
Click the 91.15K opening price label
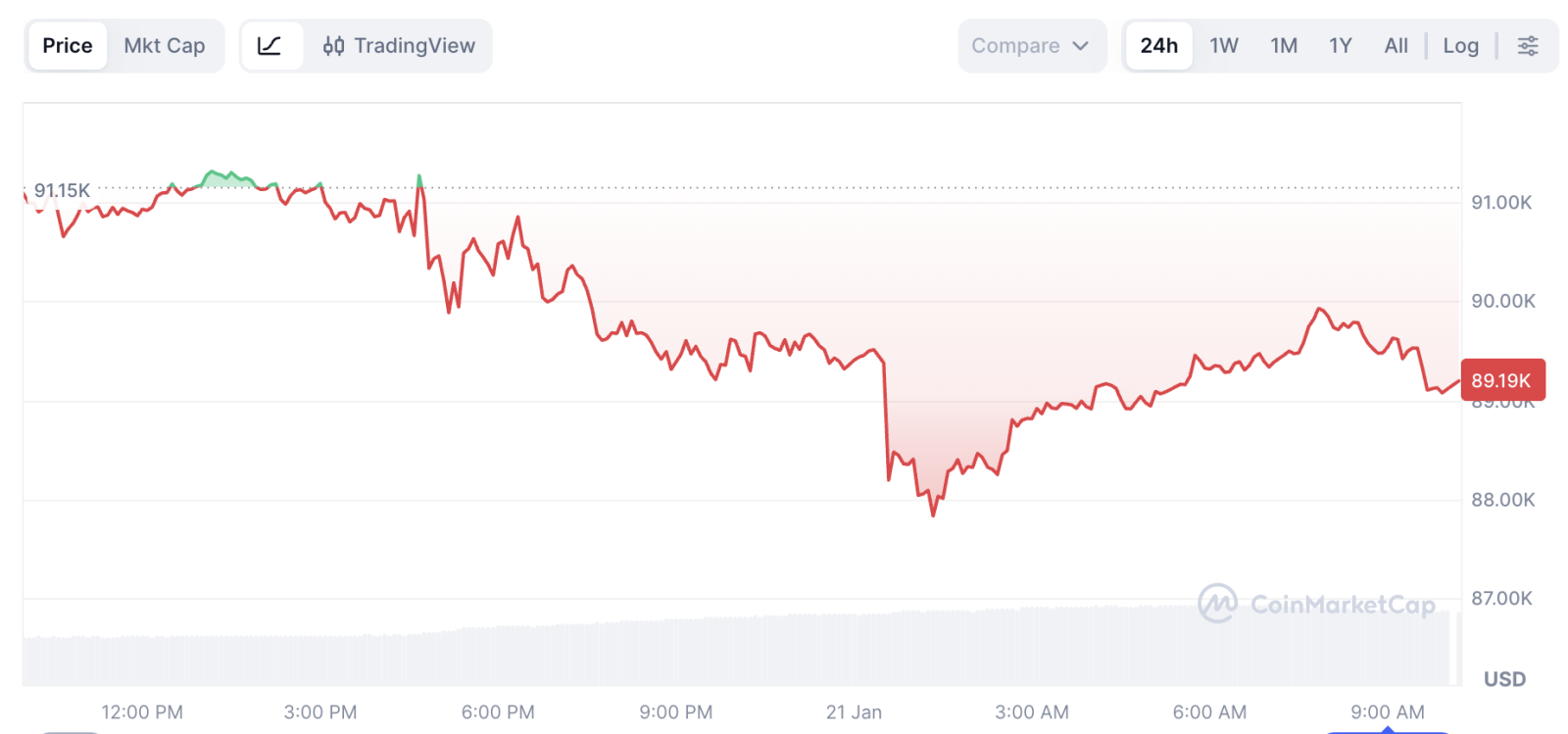pyautogui.click(x=62, y=190)
